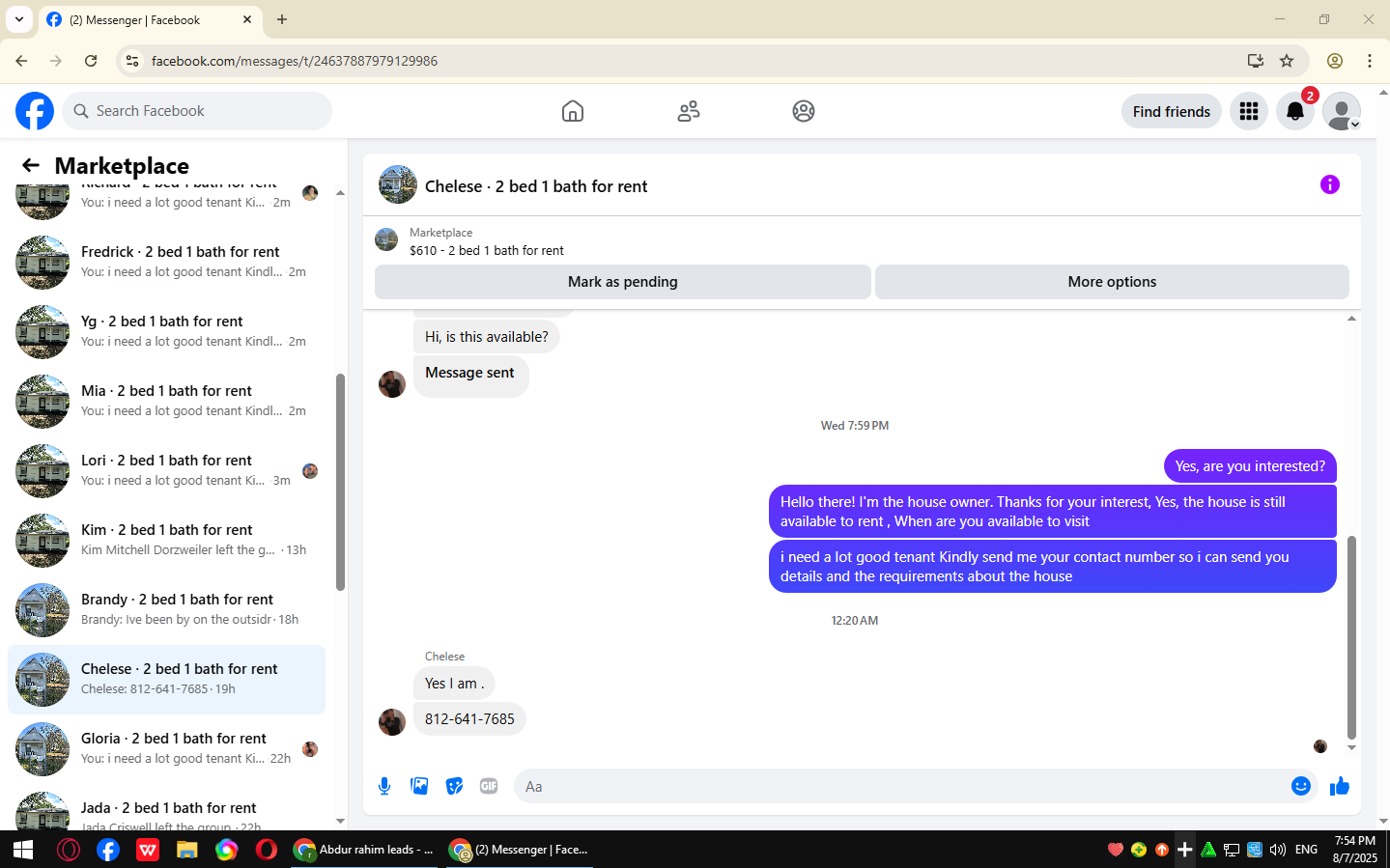Click the 'Yes I am .' message
Screen dimensions: 1390x868
pos(454,684)
